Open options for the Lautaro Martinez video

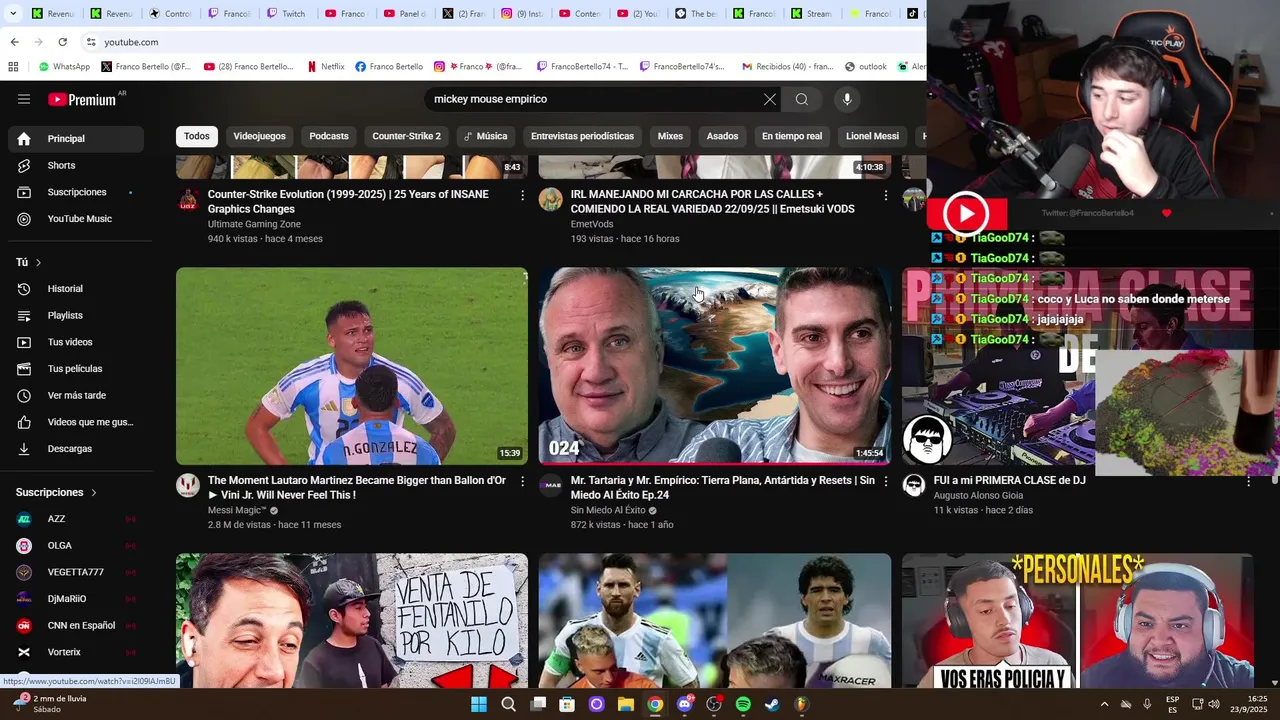click(x=522, y=482)
